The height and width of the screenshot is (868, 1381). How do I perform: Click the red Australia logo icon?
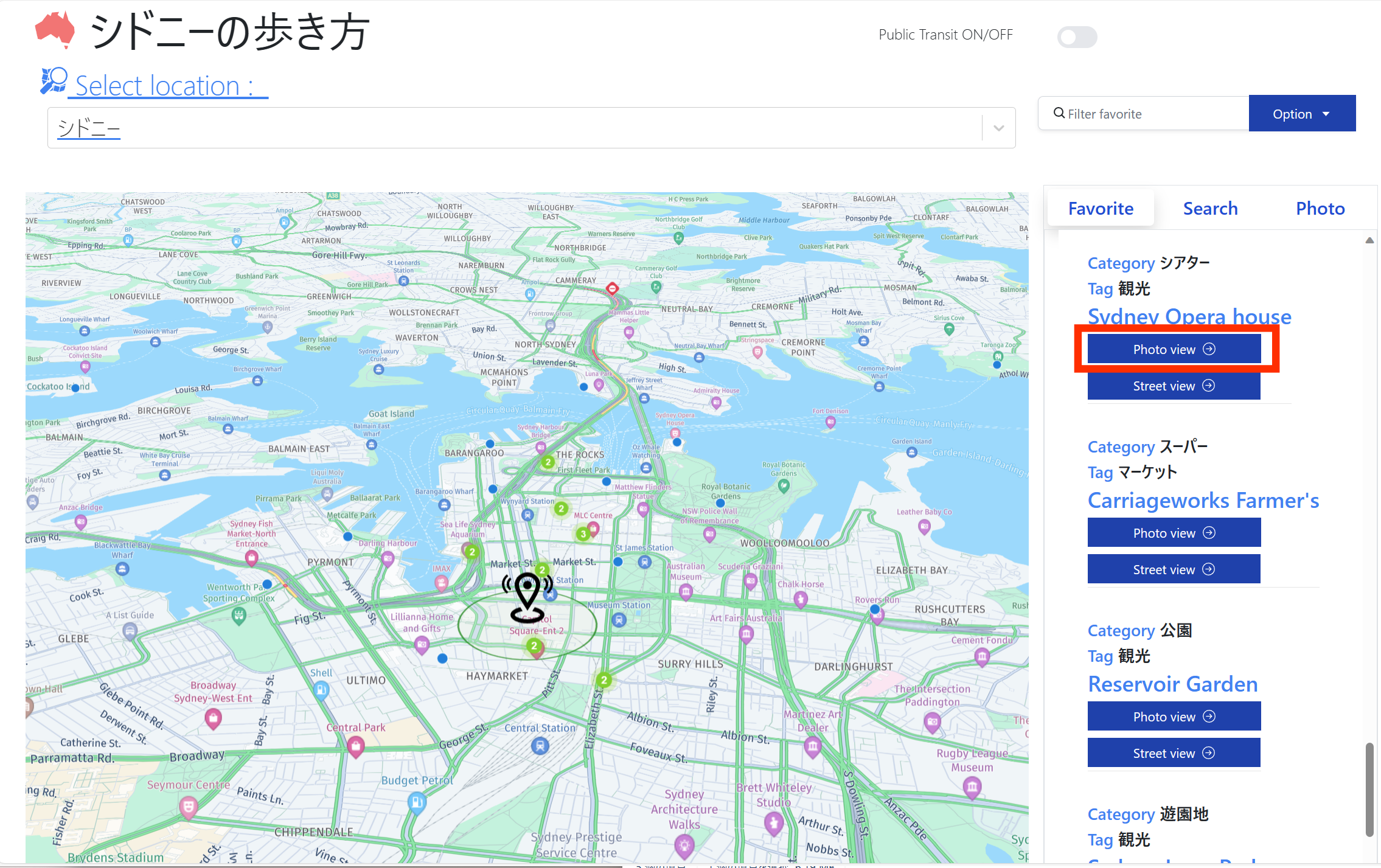54,29
